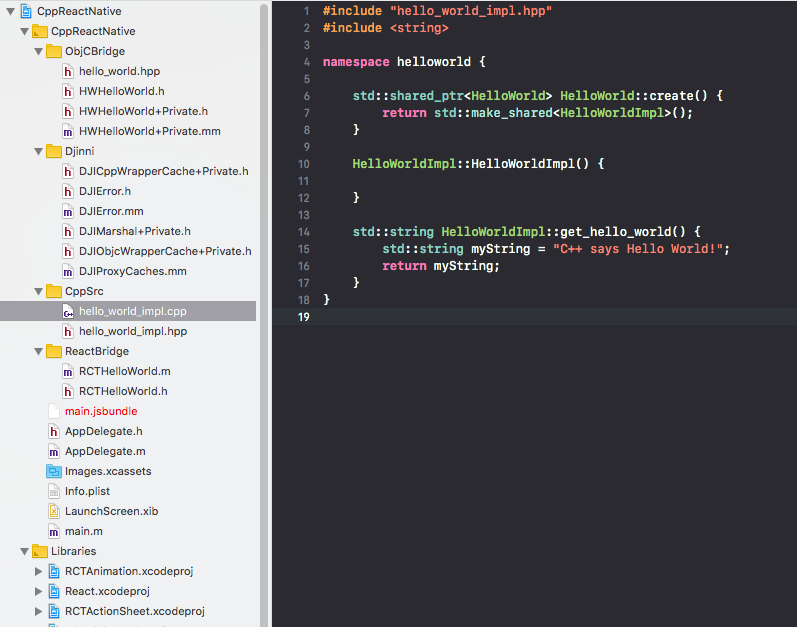Expand the React.xcodeproj triangle
This screenshot has height=627, width=797.
coord(38,591)
